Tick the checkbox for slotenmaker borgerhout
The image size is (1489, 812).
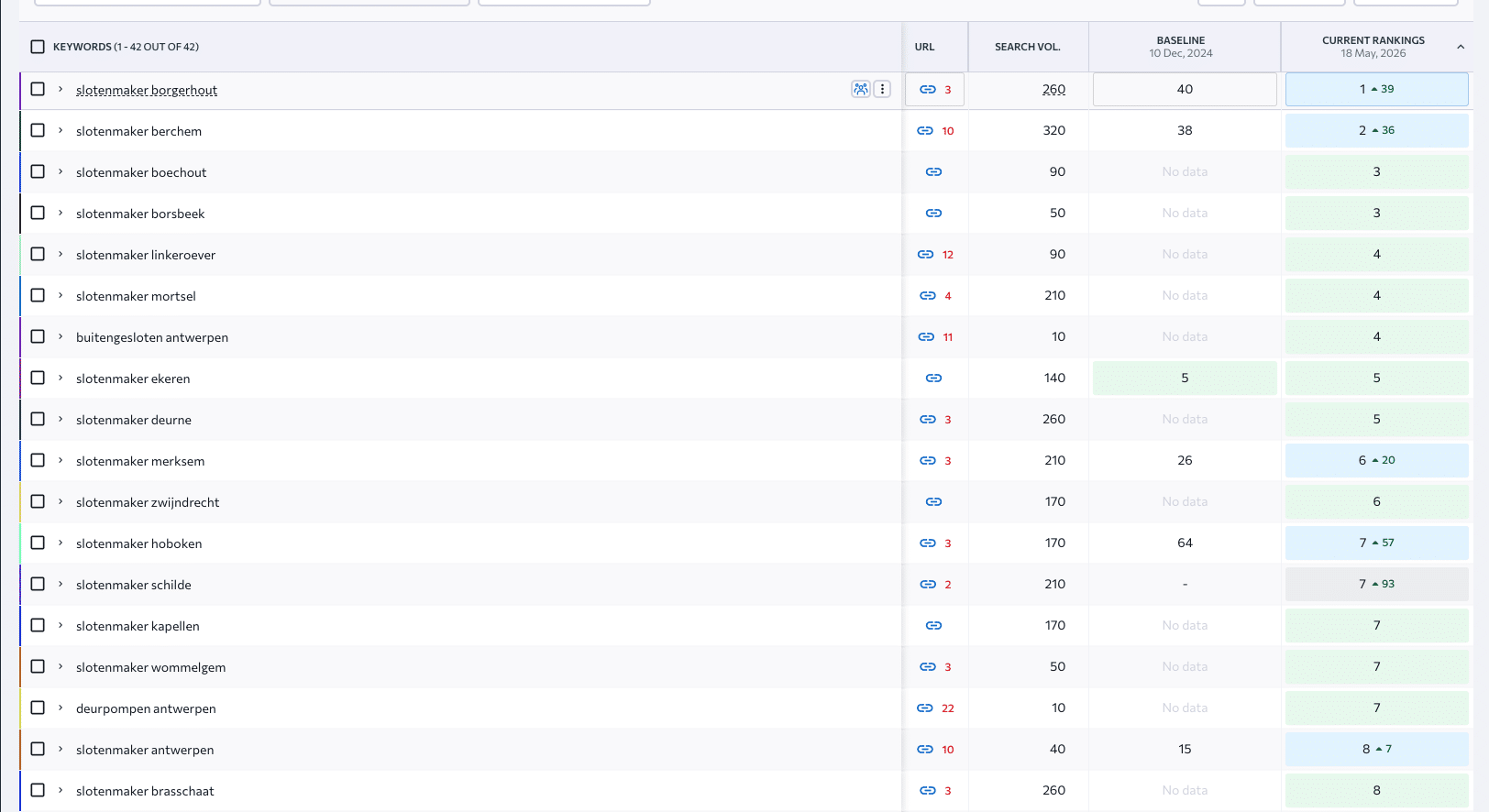[x=38, y=89]
